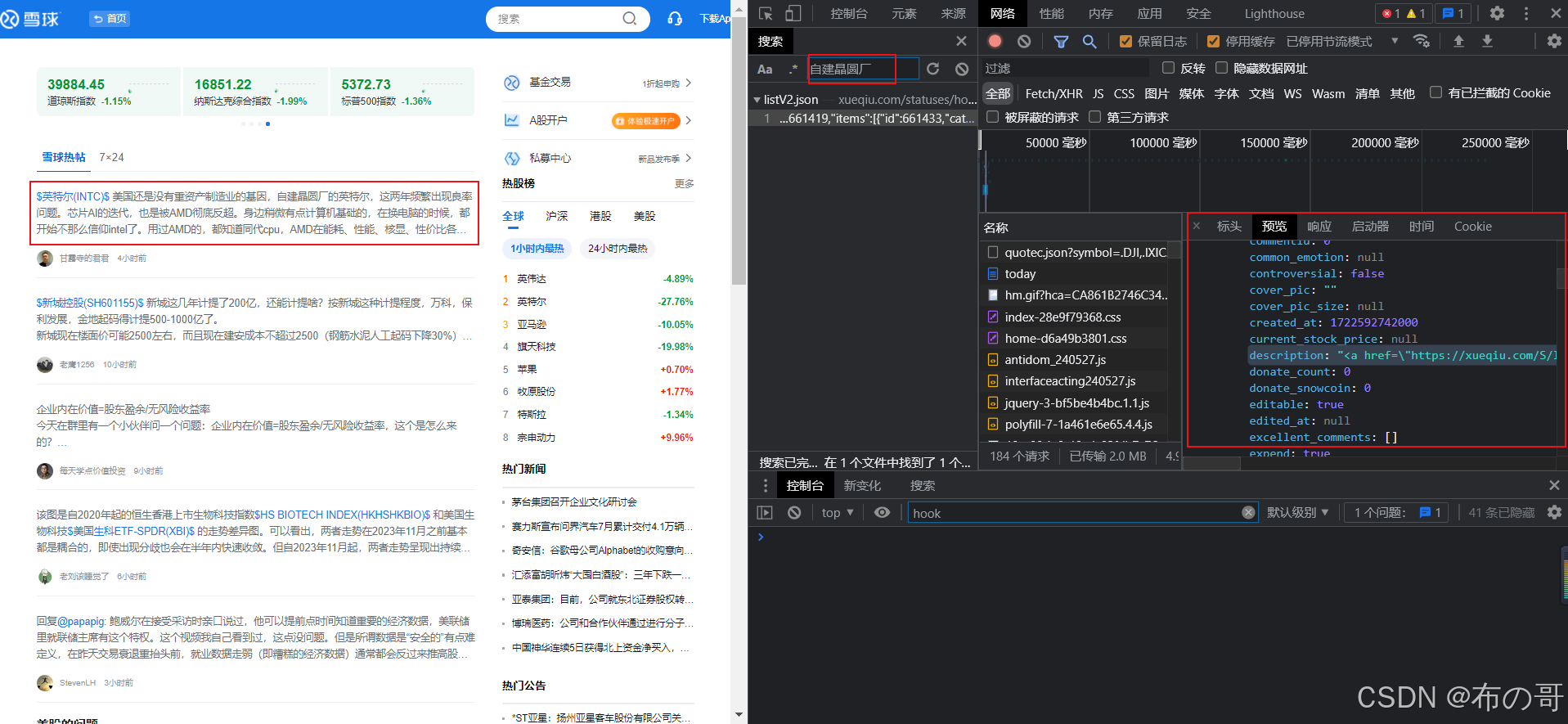Image resolution: width=1568 pixels, height=724 pixels.
Task: Open the console top context dropdown
Action: pyautogui.click(x=838, y=512)
